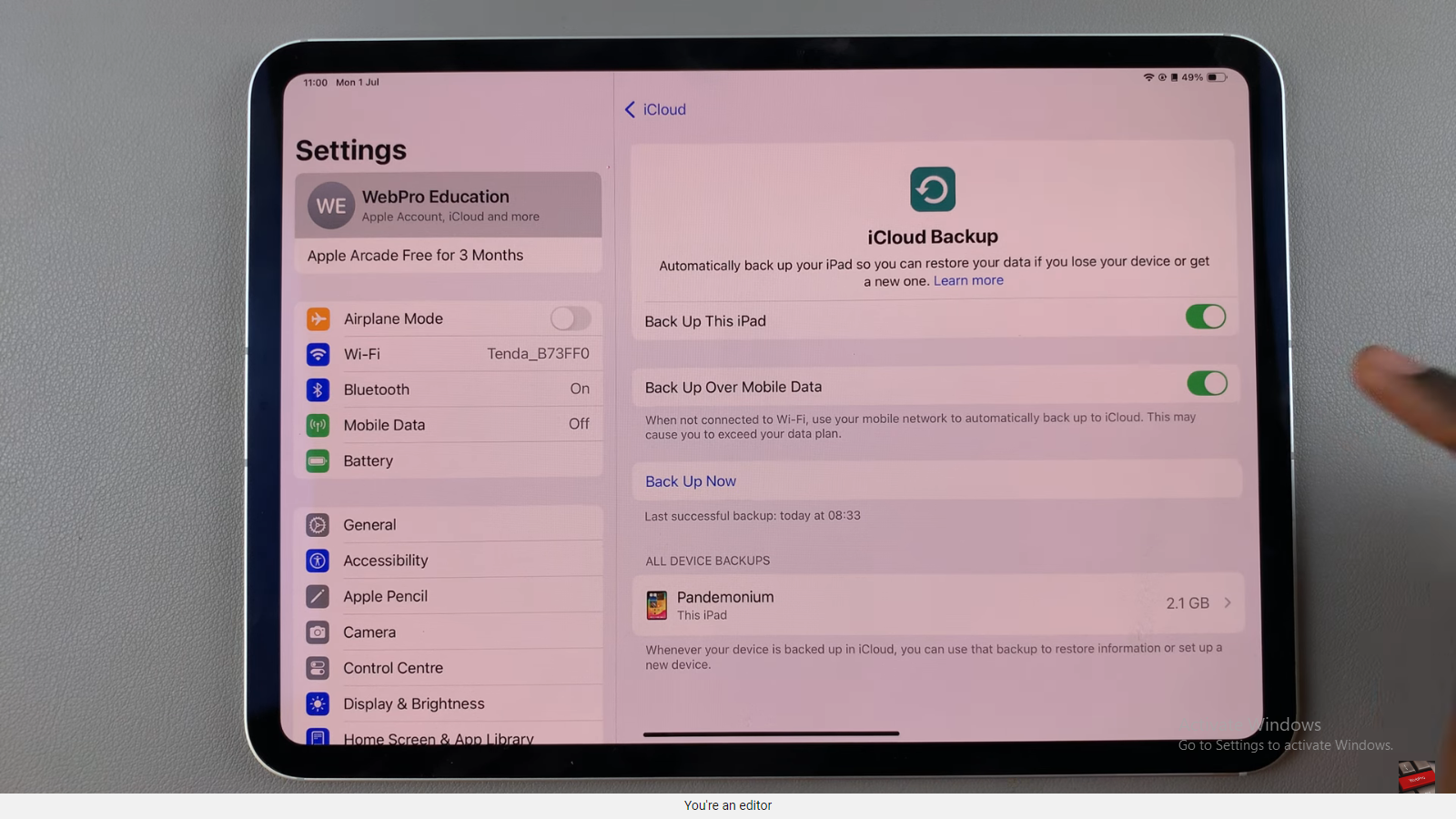Tap the Display & Brightness icon

click(x=318, y=703)
